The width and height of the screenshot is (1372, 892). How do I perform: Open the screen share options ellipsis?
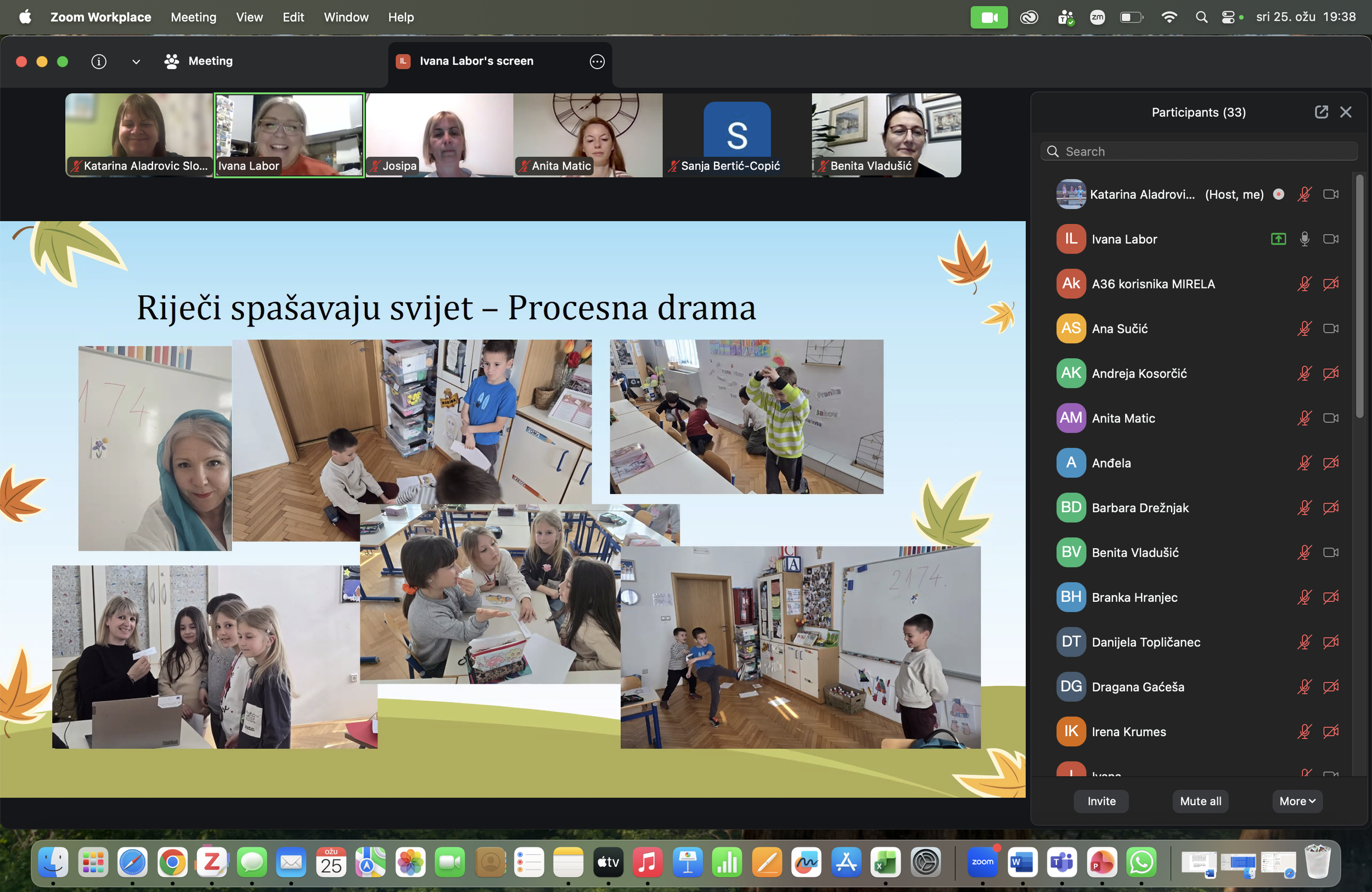click(x=597, y=61)
